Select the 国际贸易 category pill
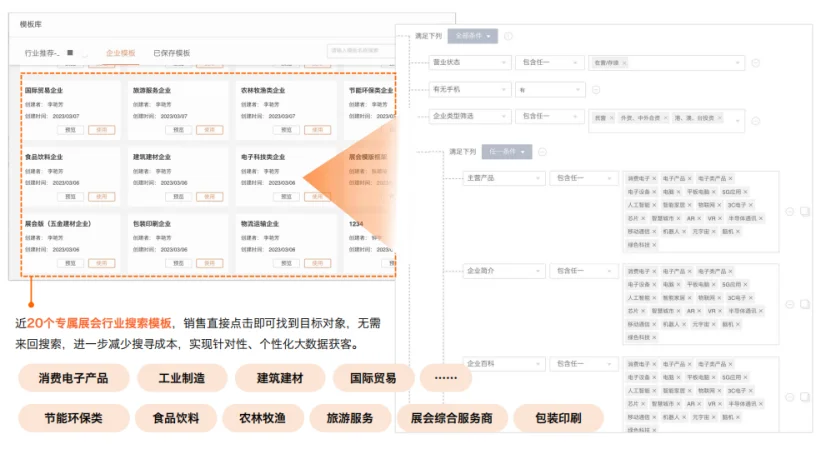The image size is (831, 449). pyautogui.click(x=373, y=378)
